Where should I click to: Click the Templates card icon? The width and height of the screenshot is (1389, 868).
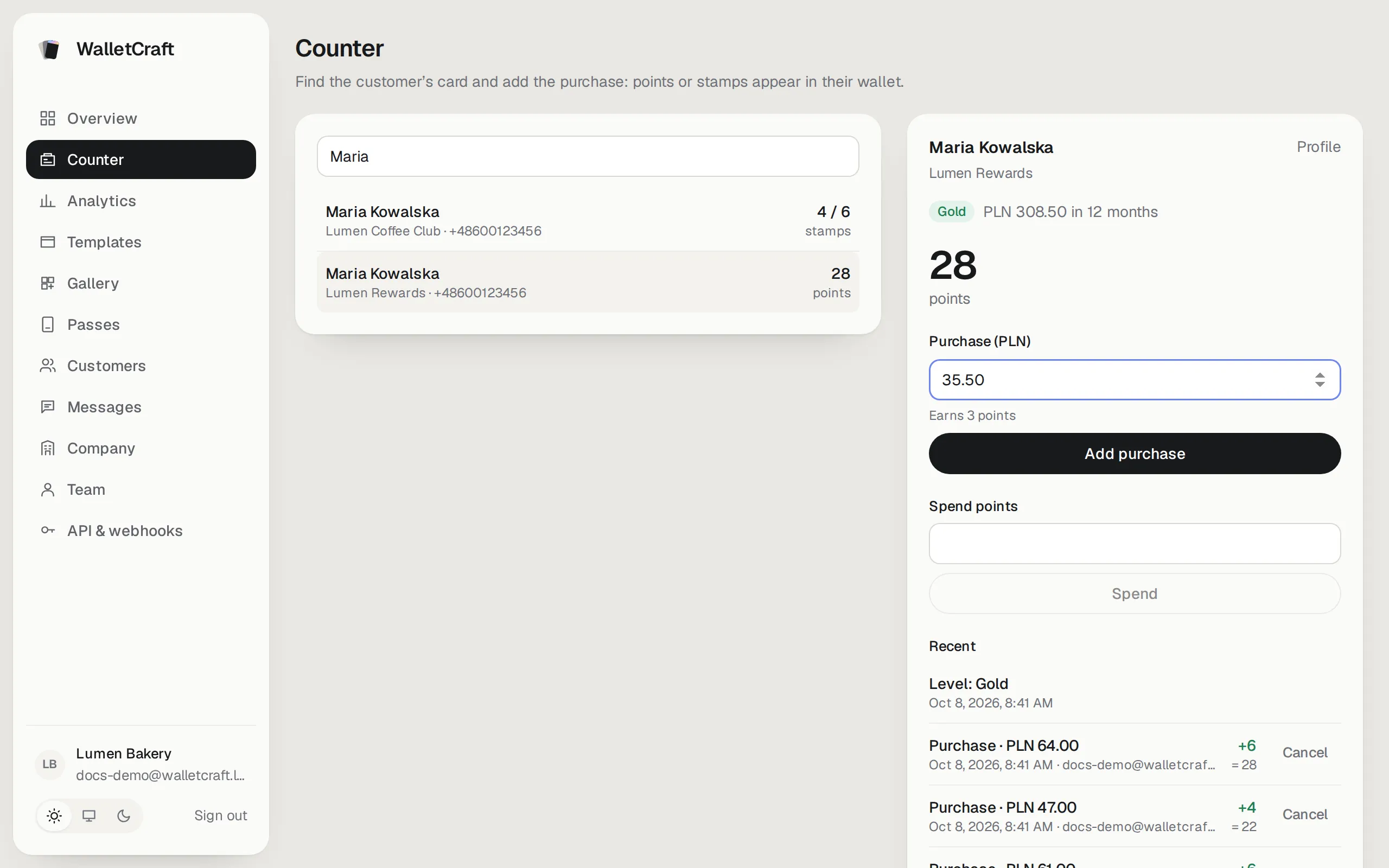[x=48, y=242]
